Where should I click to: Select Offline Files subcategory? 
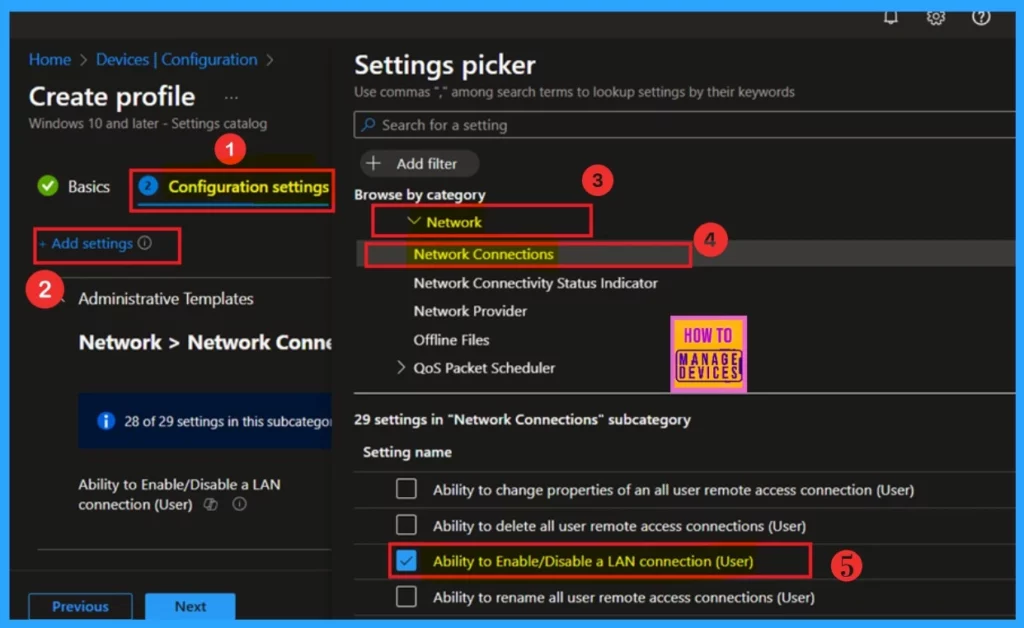pos(451,339)
